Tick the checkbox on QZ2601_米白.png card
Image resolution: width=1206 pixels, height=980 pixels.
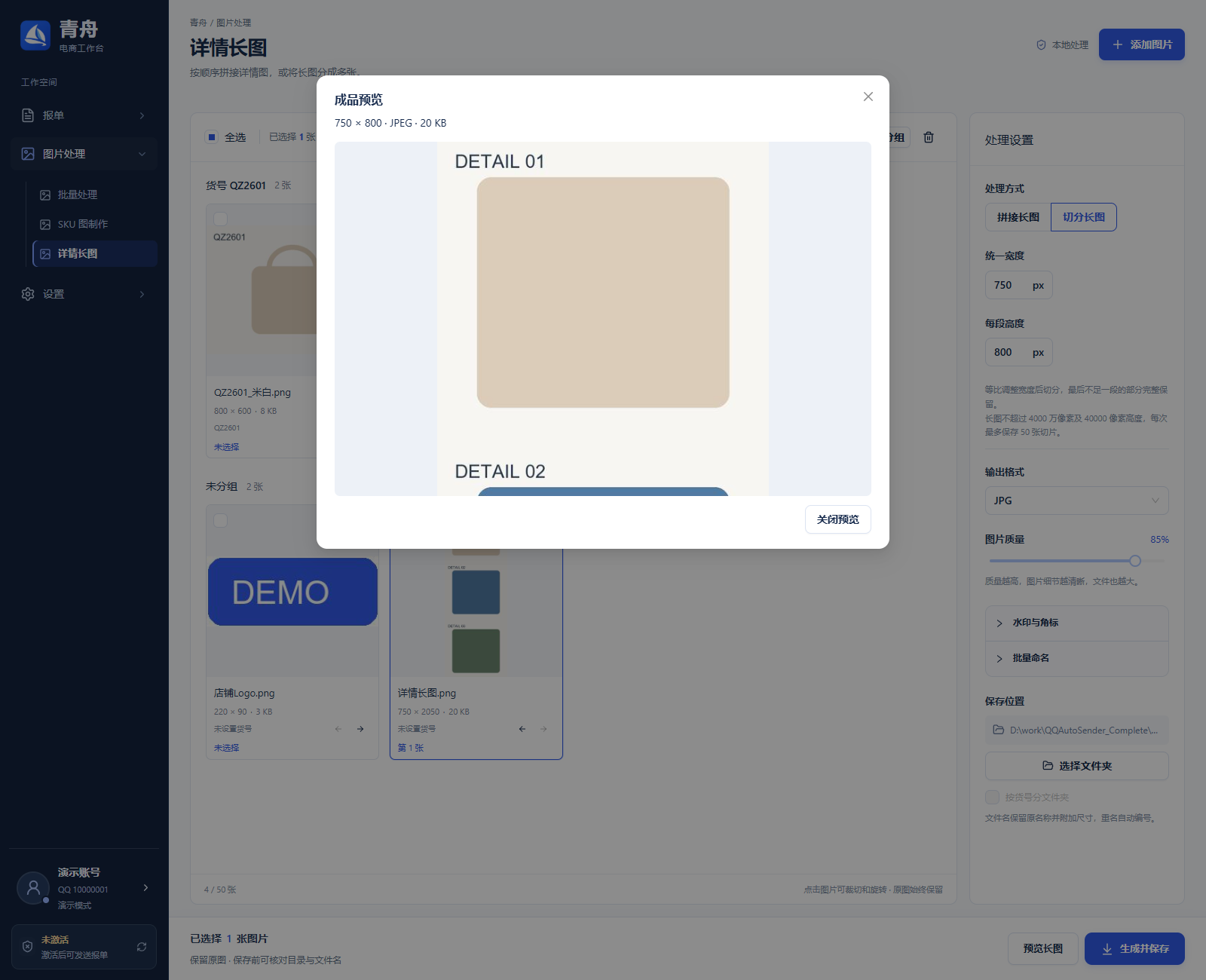(x=220, y=219)
